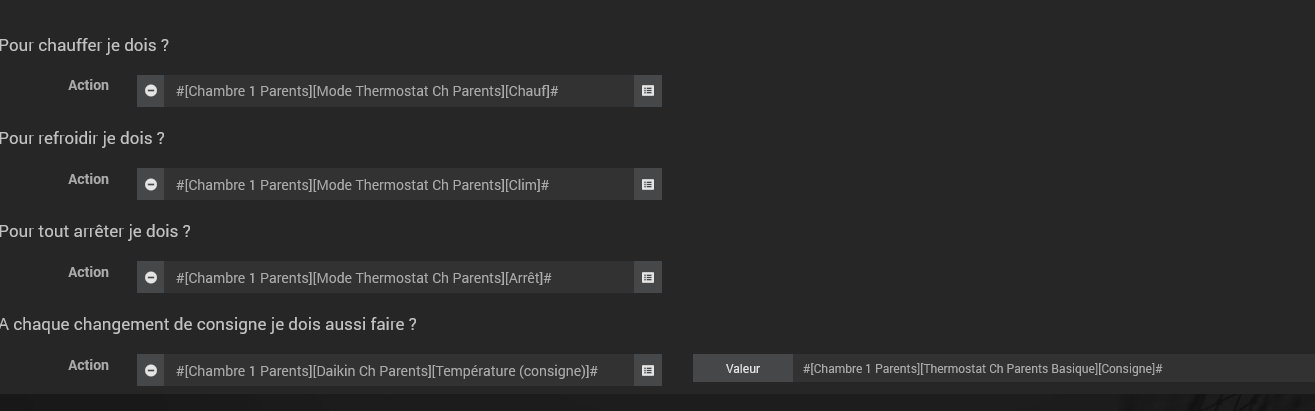The width and height of the screenshot is (1315, 411).
Task: Click the Action label beside the Daikin command
Action: (x=88, y=366)
